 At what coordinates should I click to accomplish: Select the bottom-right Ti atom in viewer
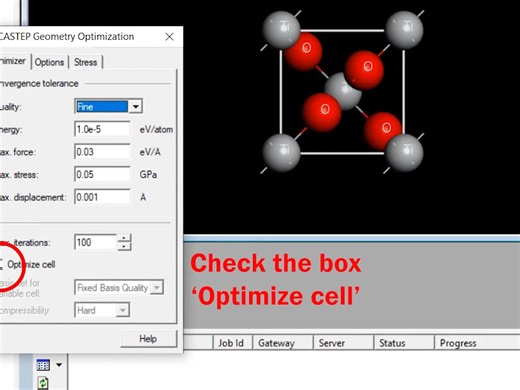404,152
